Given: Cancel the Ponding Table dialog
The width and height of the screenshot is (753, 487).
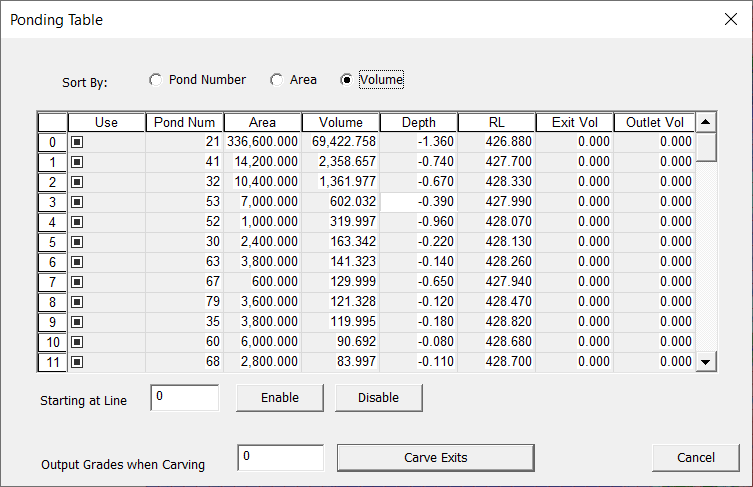Looking at the screenshot, I should tap(696, 458).
